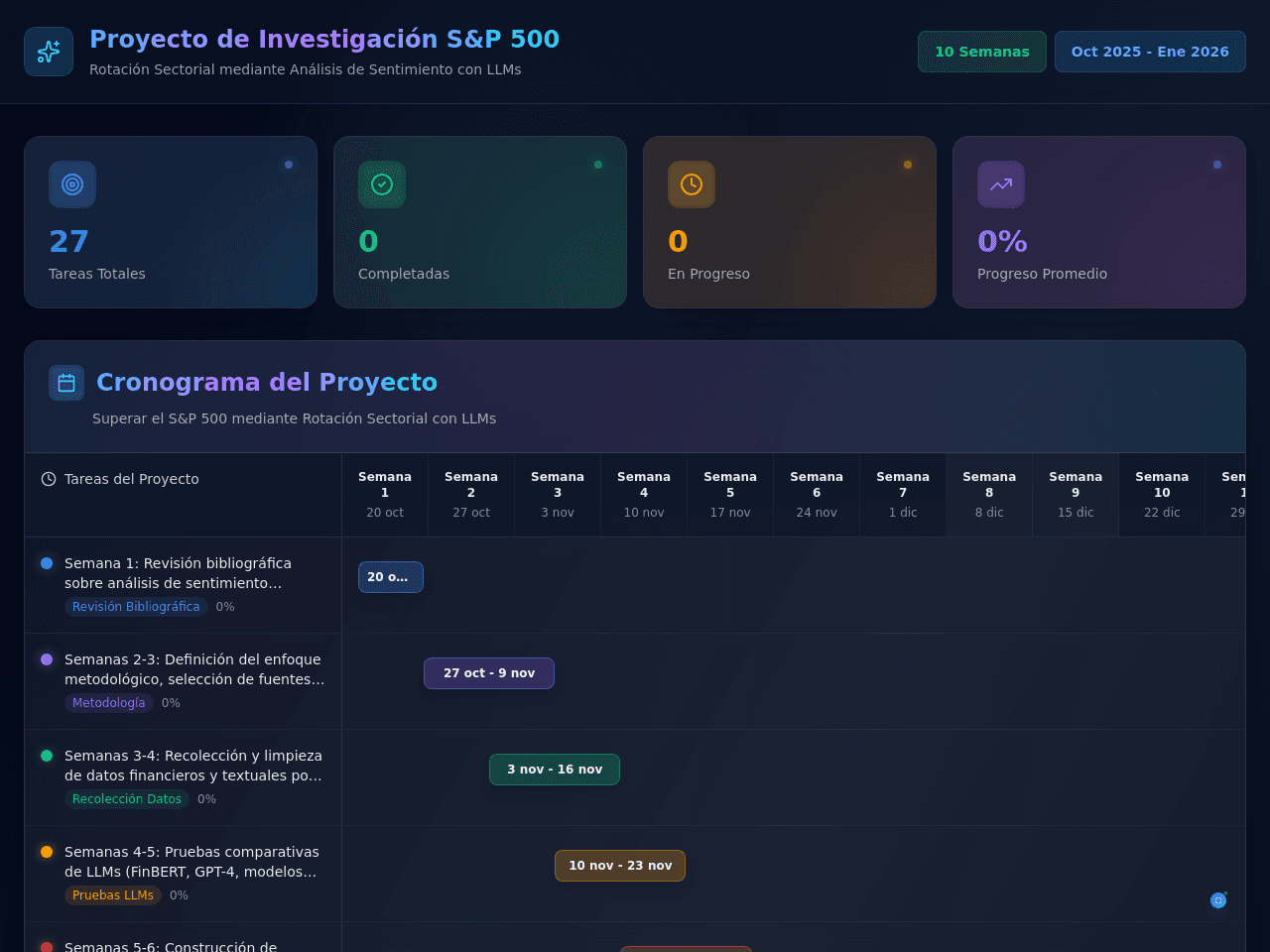Click the Rotación Sectorial mediante Análisis header subtitle

pyautogui.click(x=305, y=69)
